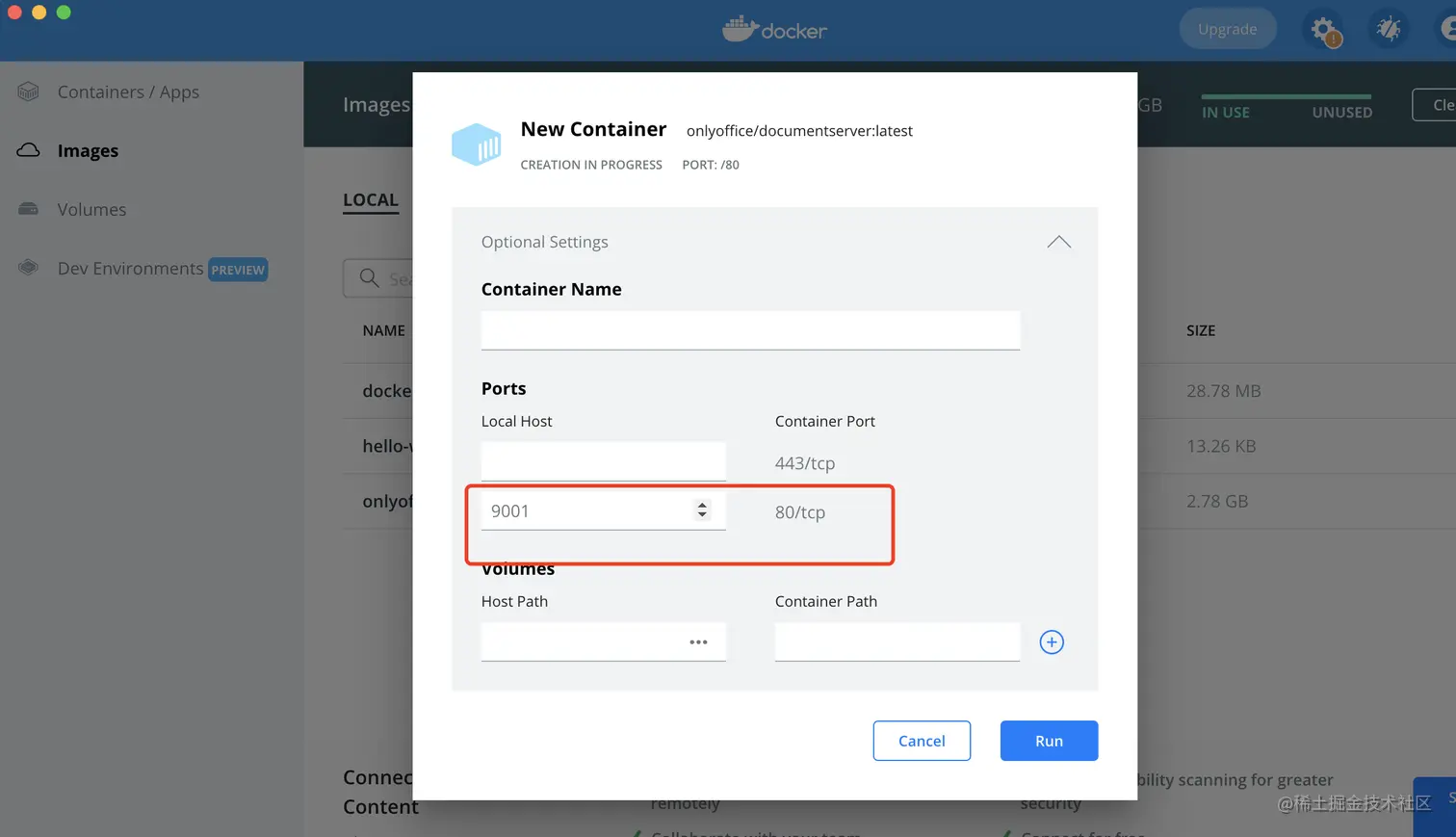Click the Dev Environments sidebar icon
This screenshot has width=1456, height=837.
29,268
